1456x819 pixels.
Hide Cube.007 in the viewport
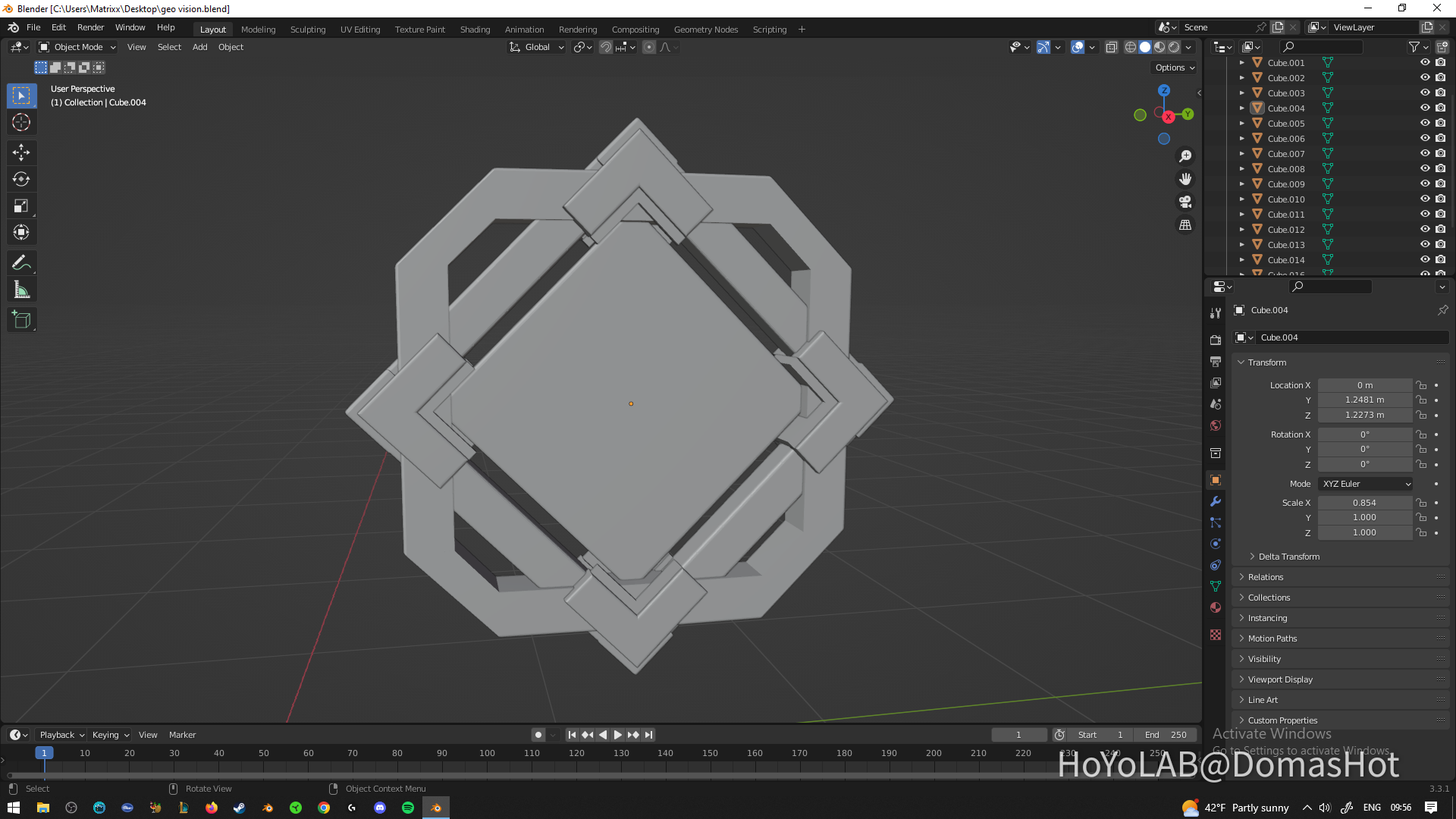pyautogui.click(x=1425, y=153)
